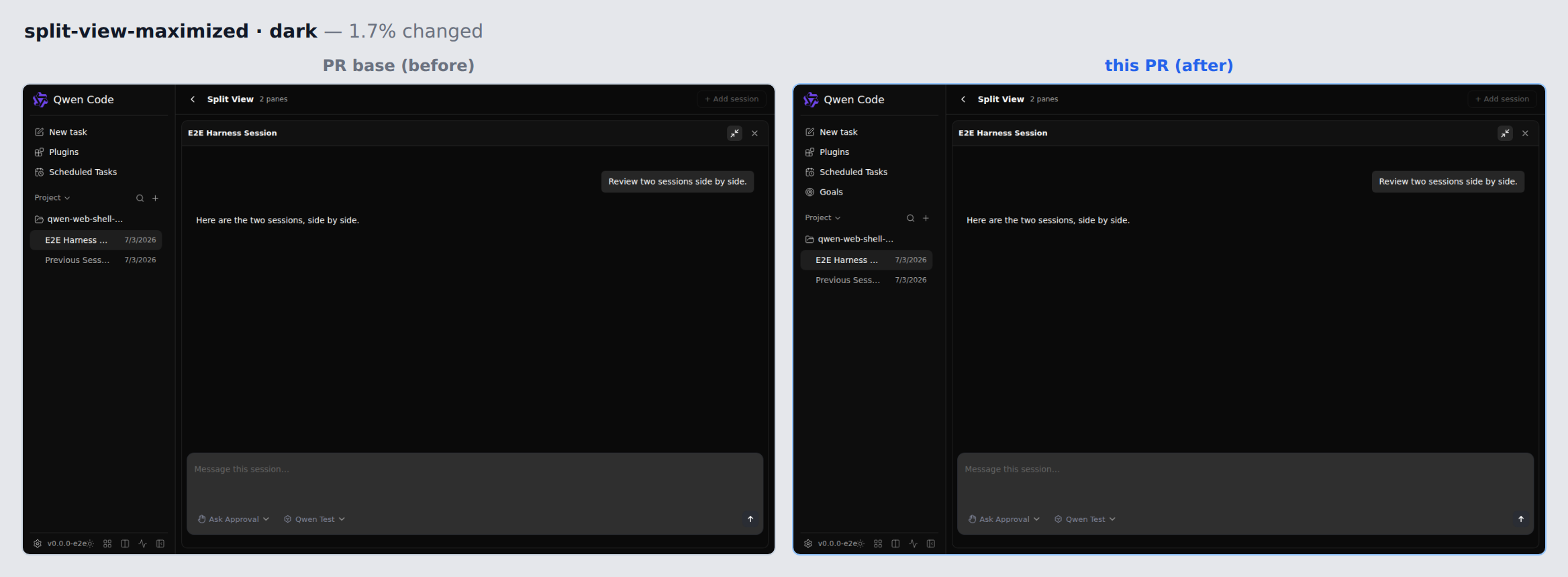
Task: Click the grid icon in the after panel footer
Action: (x=878, y=543)
